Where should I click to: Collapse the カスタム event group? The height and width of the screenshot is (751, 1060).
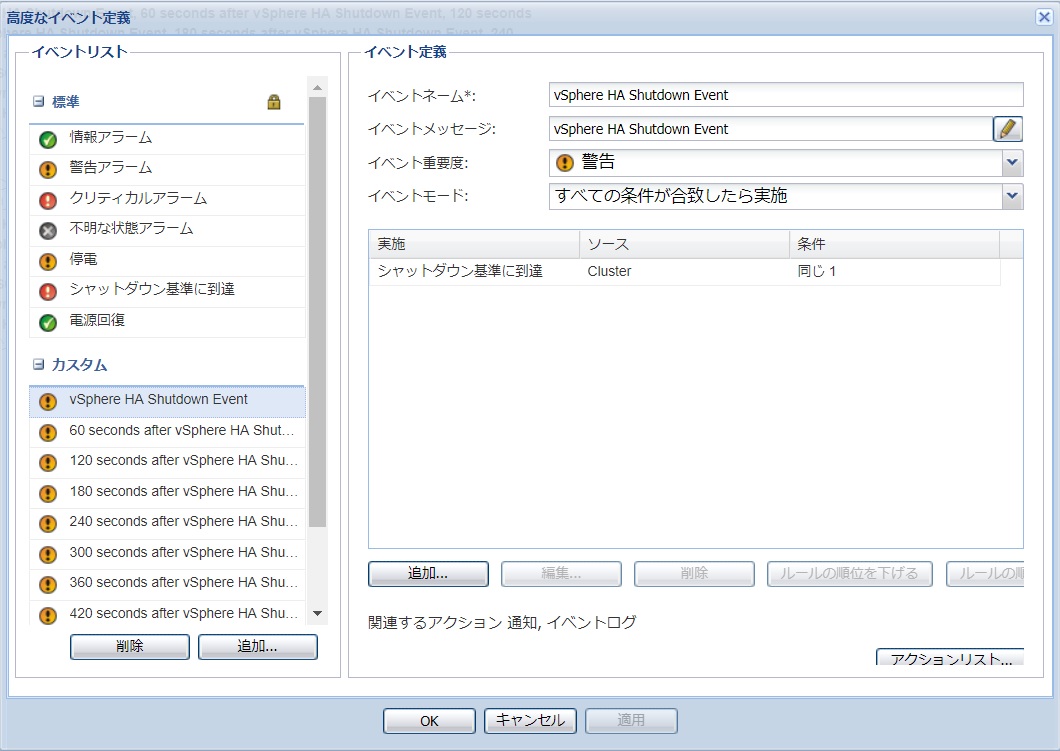39,365
